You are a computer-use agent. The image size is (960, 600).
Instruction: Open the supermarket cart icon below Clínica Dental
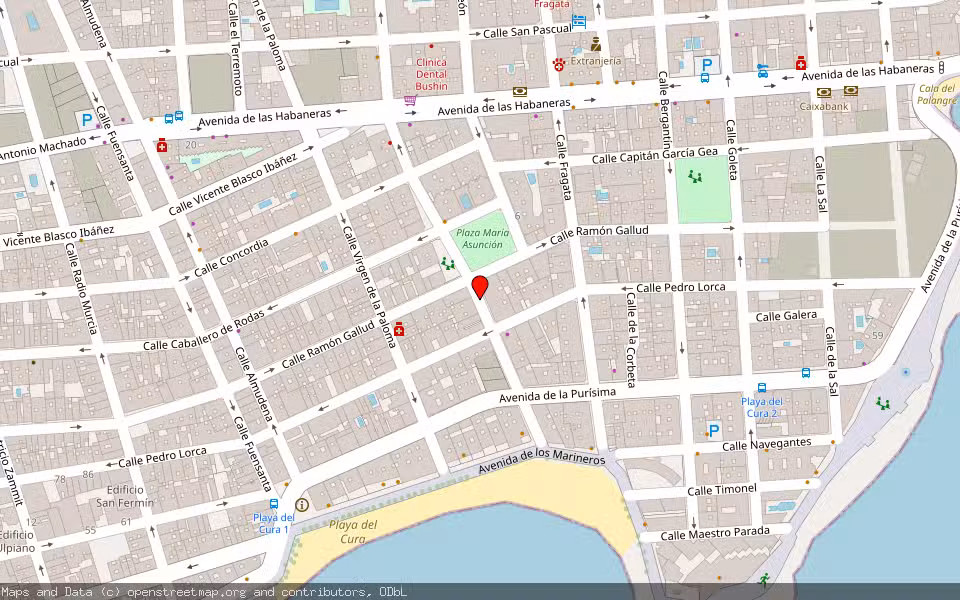tap(410, 100)
